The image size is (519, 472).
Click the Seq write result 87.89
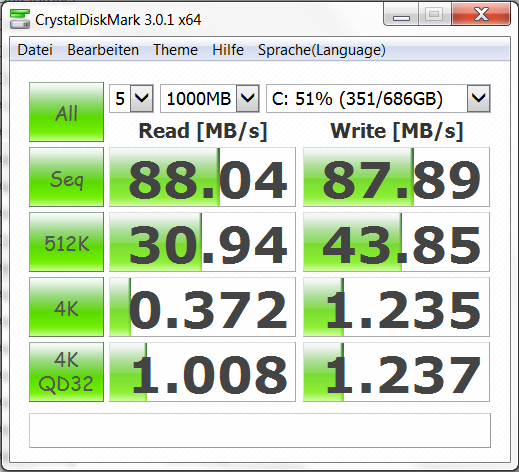396,177
